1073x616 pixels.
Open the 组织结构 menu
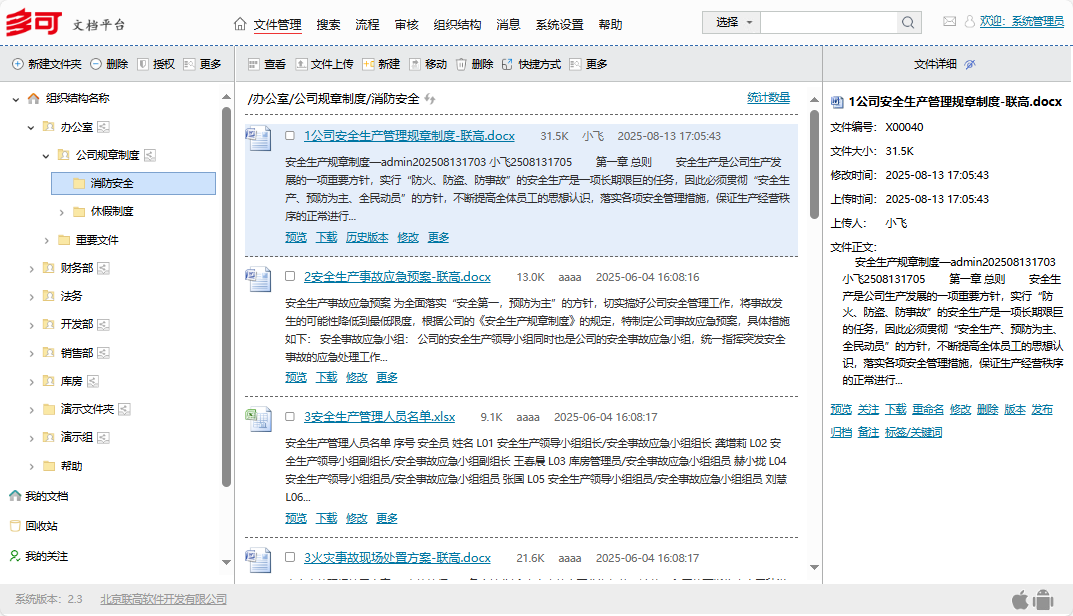(457, 25)
